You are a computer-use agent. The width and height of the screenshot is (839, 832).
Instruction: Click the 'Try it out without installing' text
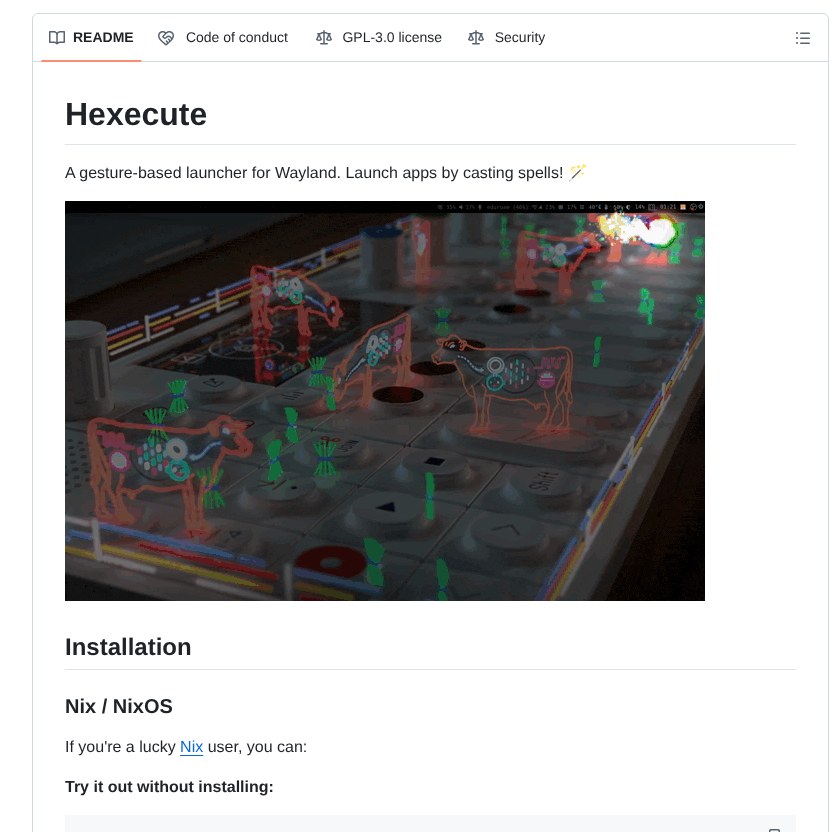point(169,787)
